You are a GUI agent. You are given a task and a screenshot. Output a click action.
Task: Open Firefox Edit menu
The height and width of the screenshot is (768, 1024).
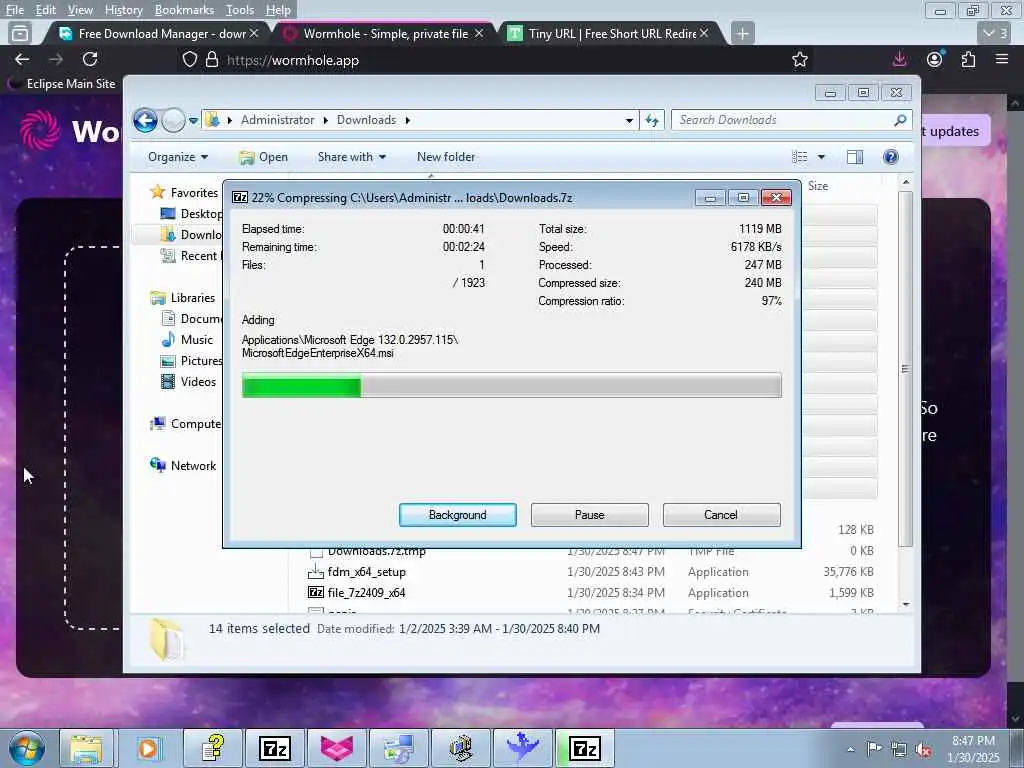tap(45, 10)
